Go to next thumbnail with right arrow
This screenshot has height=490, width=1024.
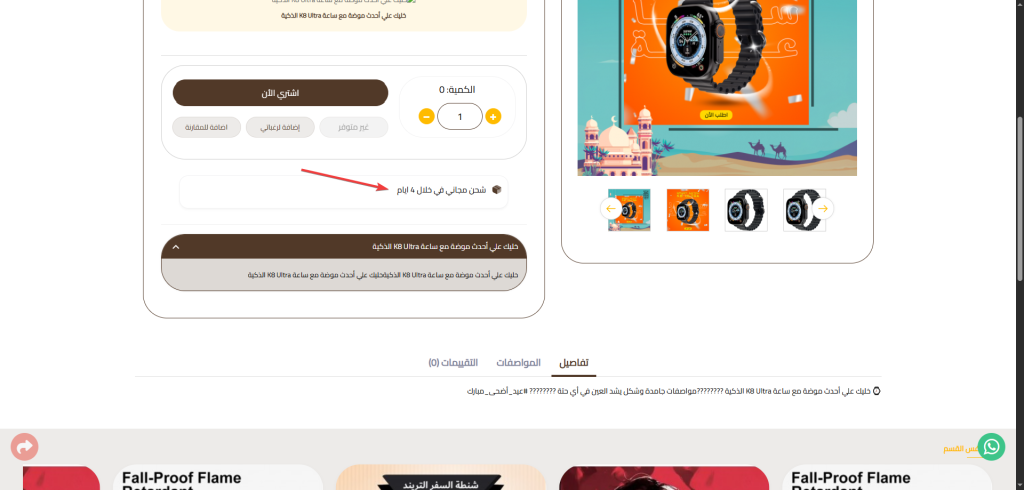824,208
